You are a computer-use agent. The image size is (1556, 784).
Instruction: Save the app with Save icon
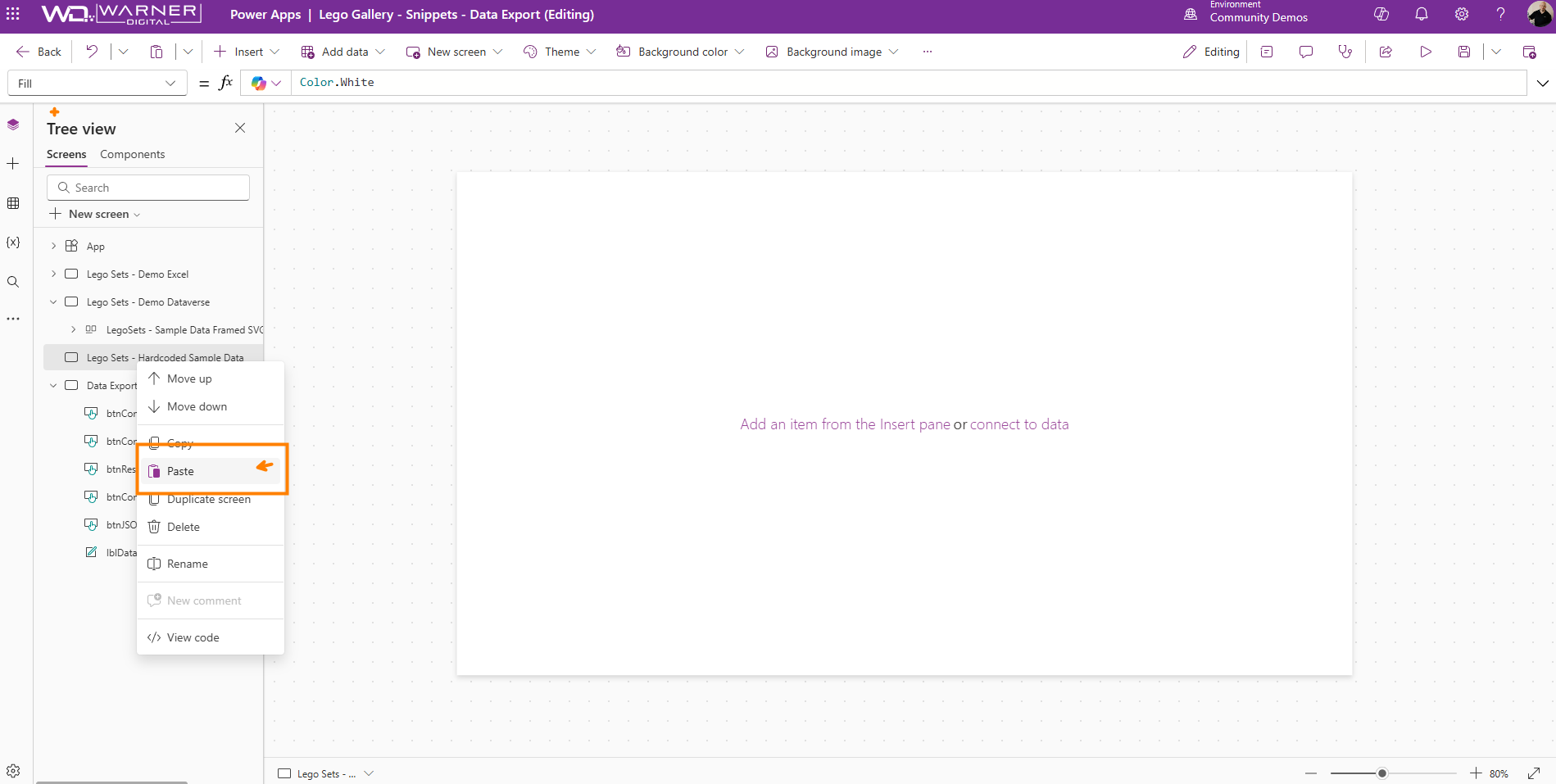1464,52
